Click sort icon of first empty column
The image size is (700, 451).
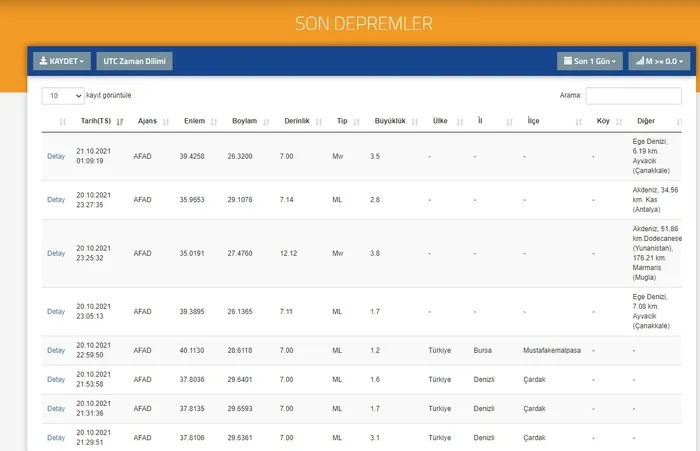pyautogui.click(x=62, y=122)
